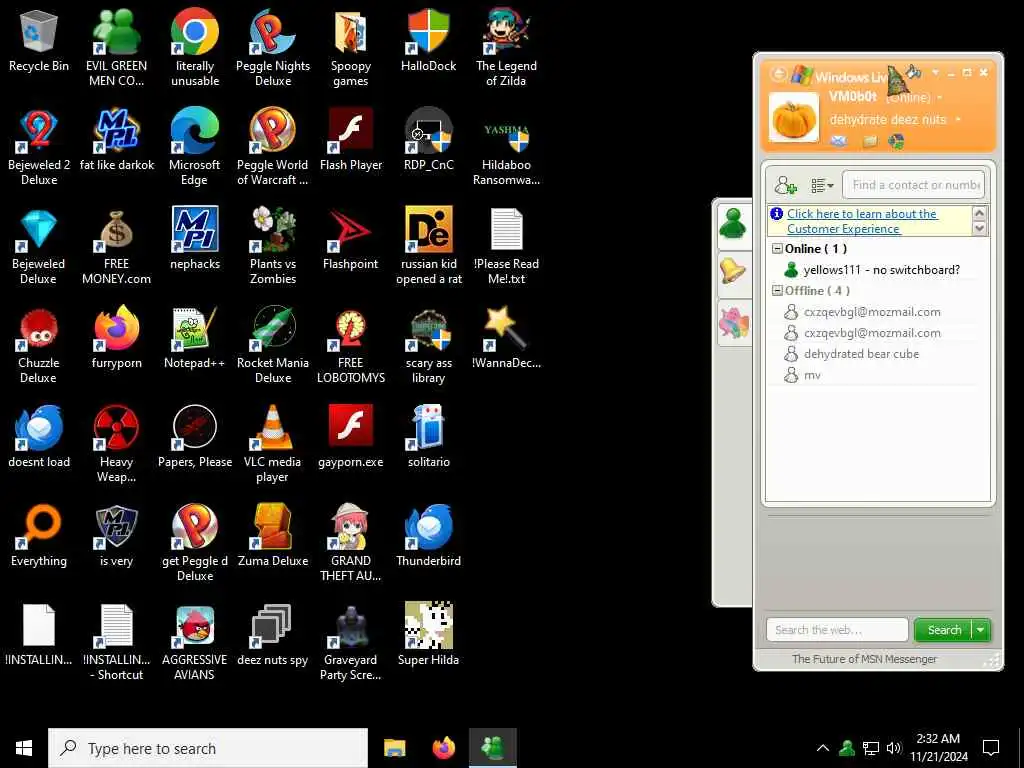Switch to the green Messenger buddy tab
Viewport: 1024px width, 768px height.
point(734,224)
